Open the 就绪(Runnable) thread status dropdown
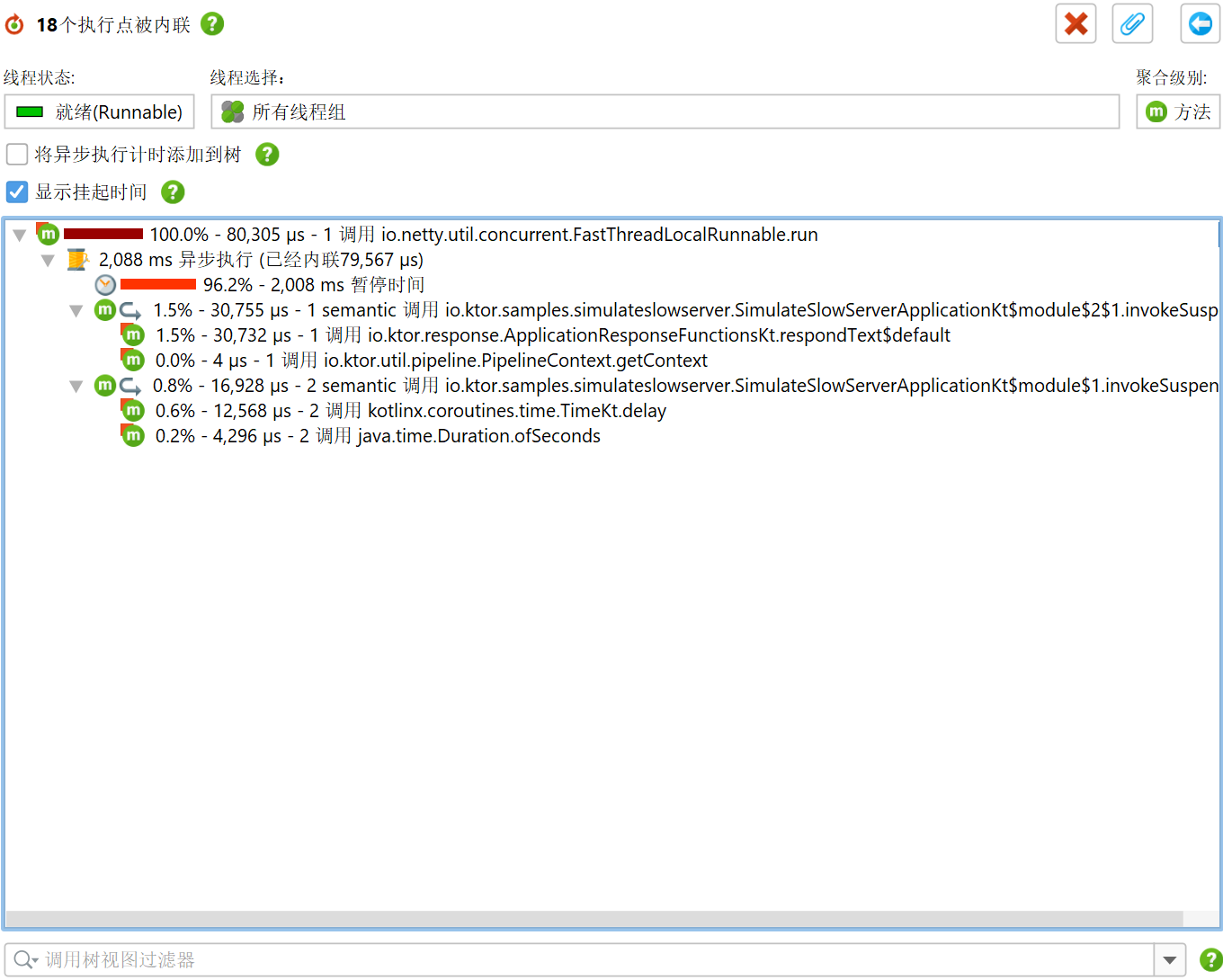The image size is (1223, 980). click(100, 111)
